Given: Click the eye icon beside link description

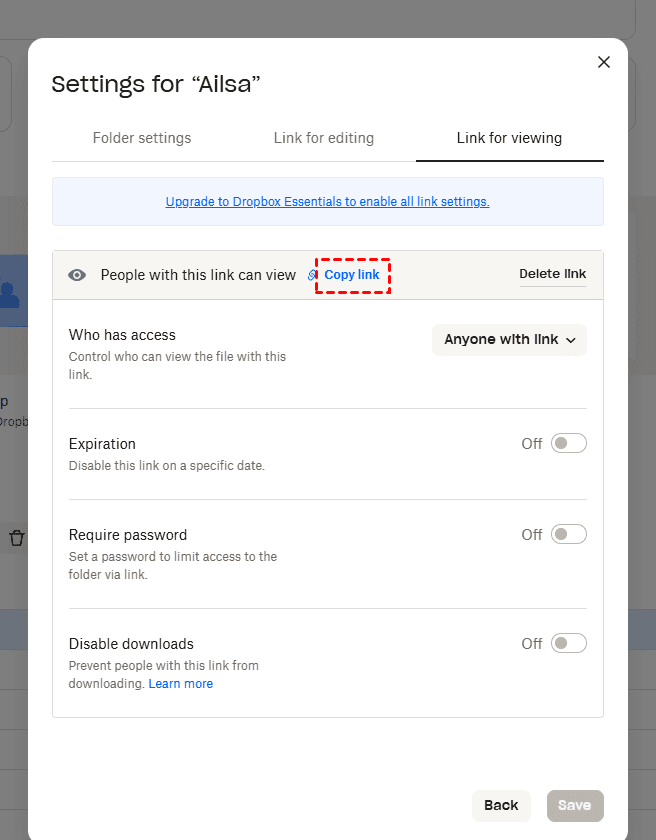Looking at the screenshot, I should coord(77,275).
